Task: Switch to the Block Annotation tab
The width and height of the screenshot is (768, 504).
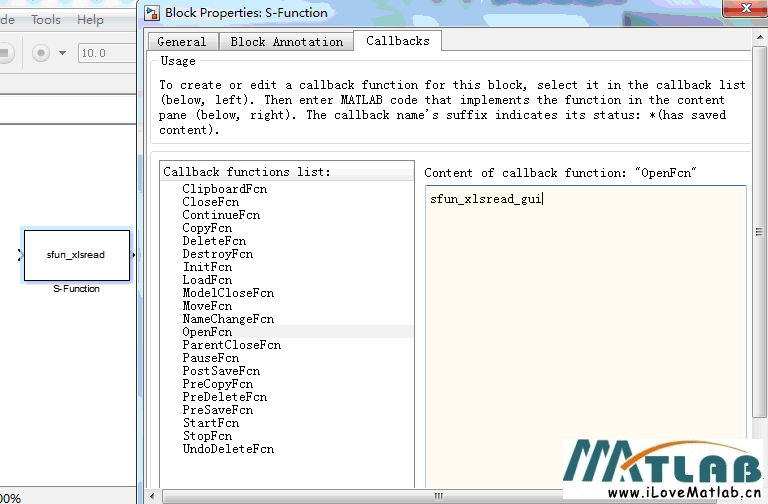Action: click(287, 42)
